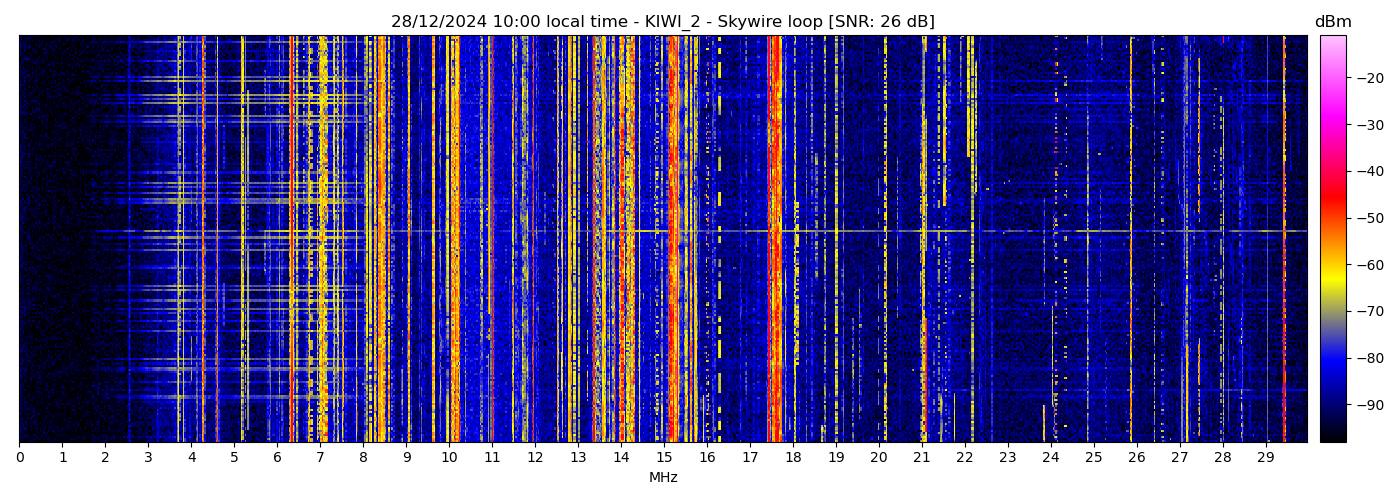Image resolution: width=1400 pixels, height=500 pixels.
Task: Click the dBm colorbar heading
Action: tap(1332, 22)
